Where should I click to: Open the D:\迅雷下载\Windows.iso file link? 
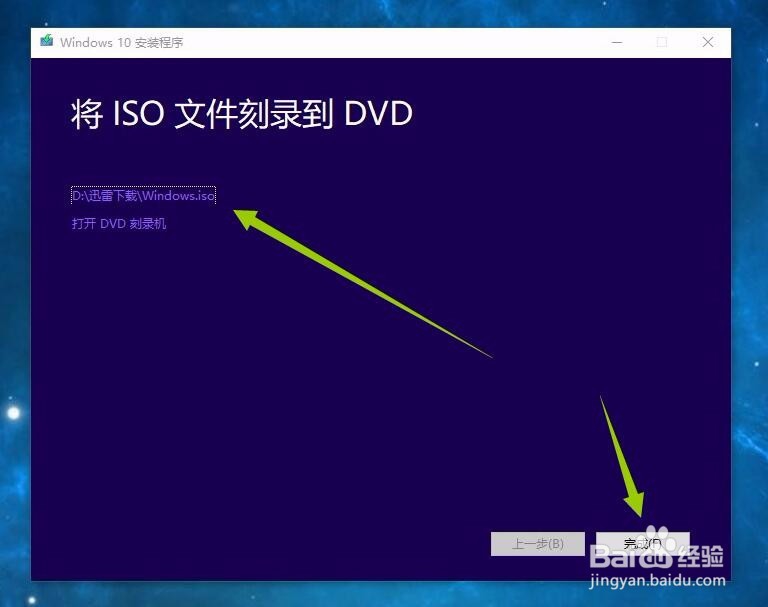[143, 196]
